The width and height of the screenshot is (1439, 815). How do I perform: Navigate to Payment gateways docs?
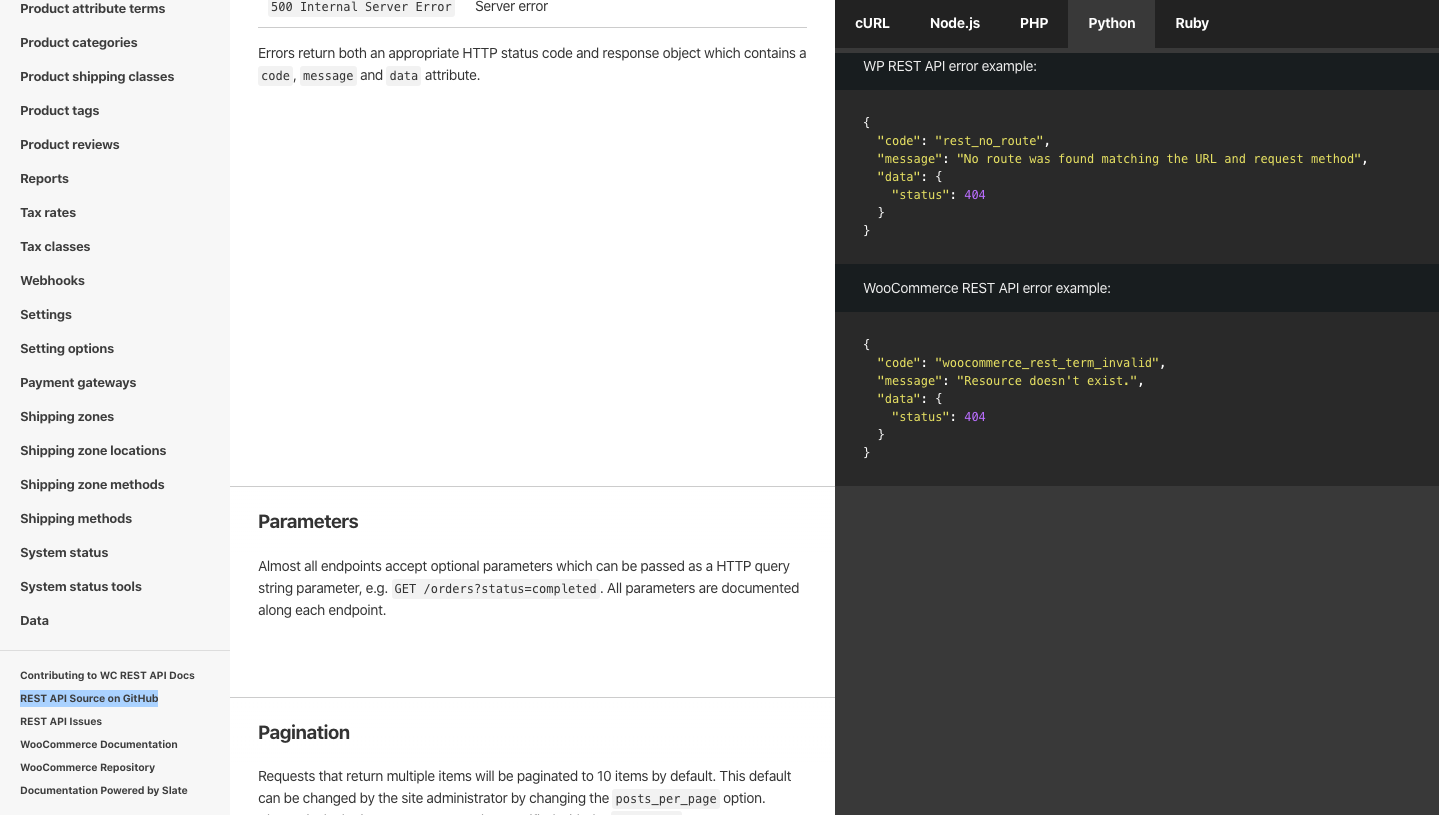(x=78, y=382)
